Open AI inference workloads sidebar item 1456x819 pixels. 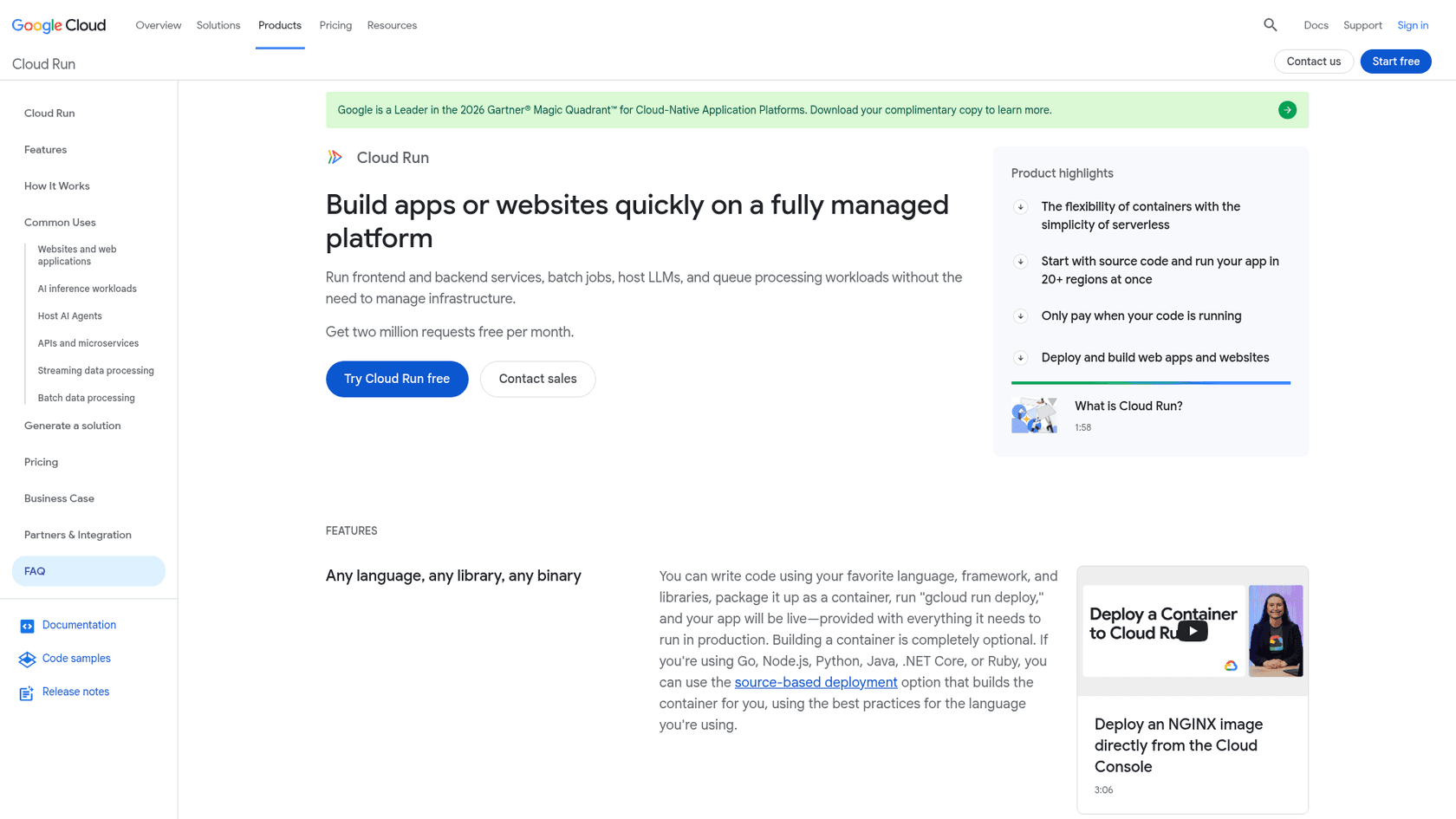coord(87,289)
